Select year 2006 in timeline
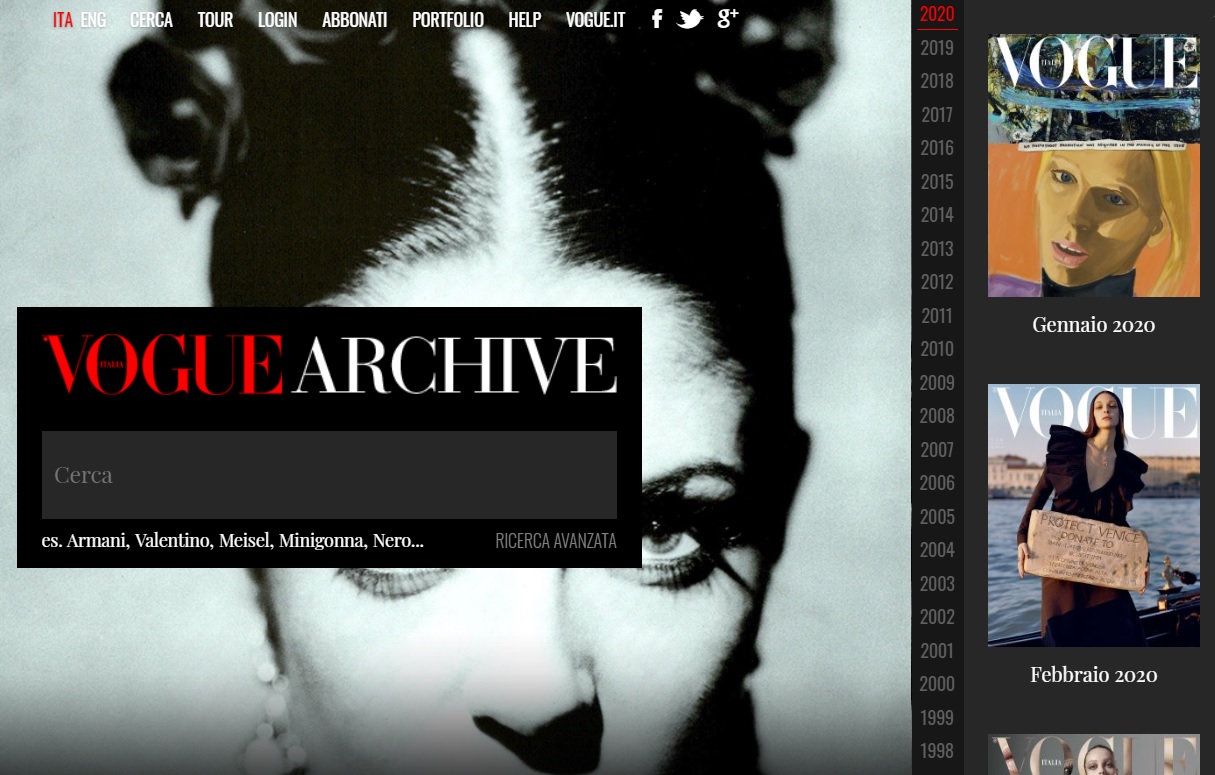 click(x=937, y=483)
